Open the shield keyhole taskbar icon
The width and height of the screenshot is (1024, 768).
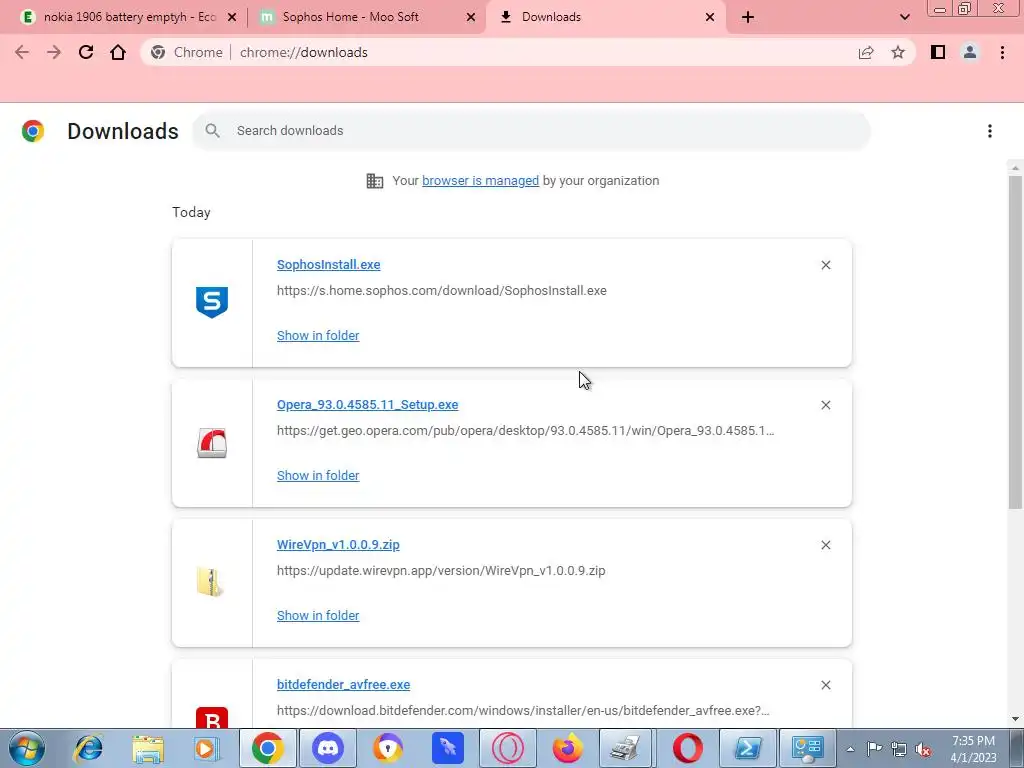[x=388, y=748]
